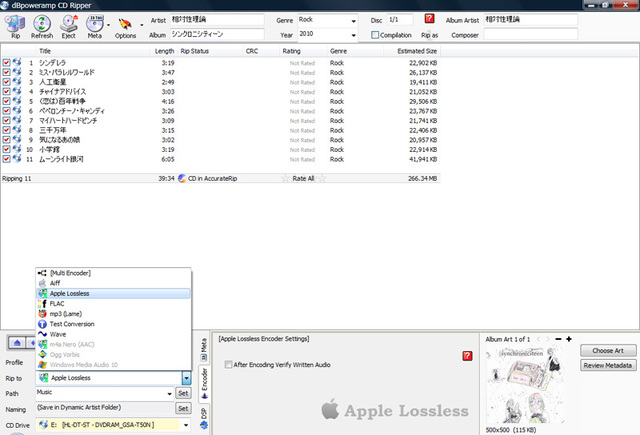Screen dimensions: 640x435
Task: Enable the Compilation checkbox
Action: [376, 35]
